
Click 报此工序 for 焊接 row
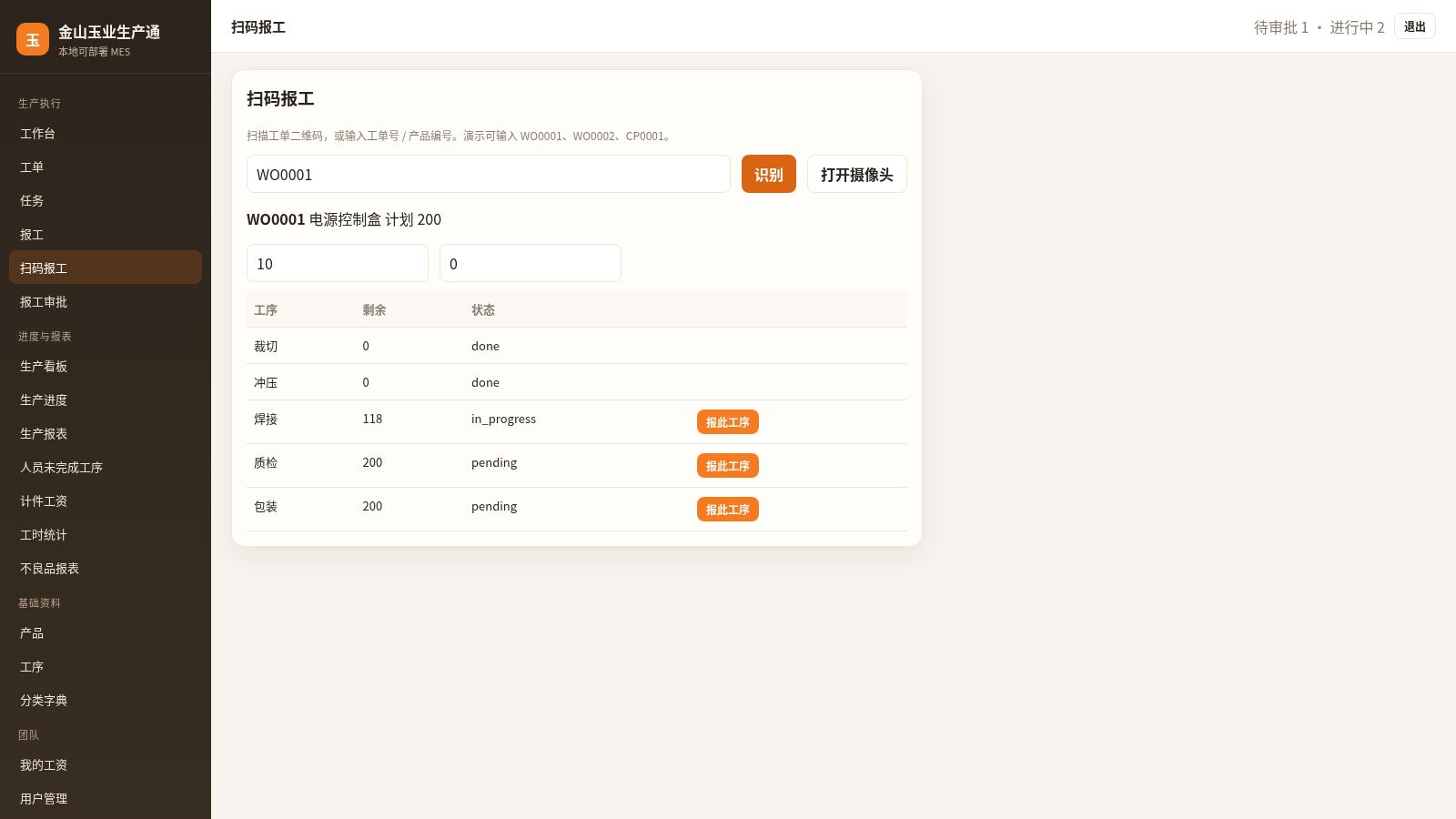[x=728, y=422]
